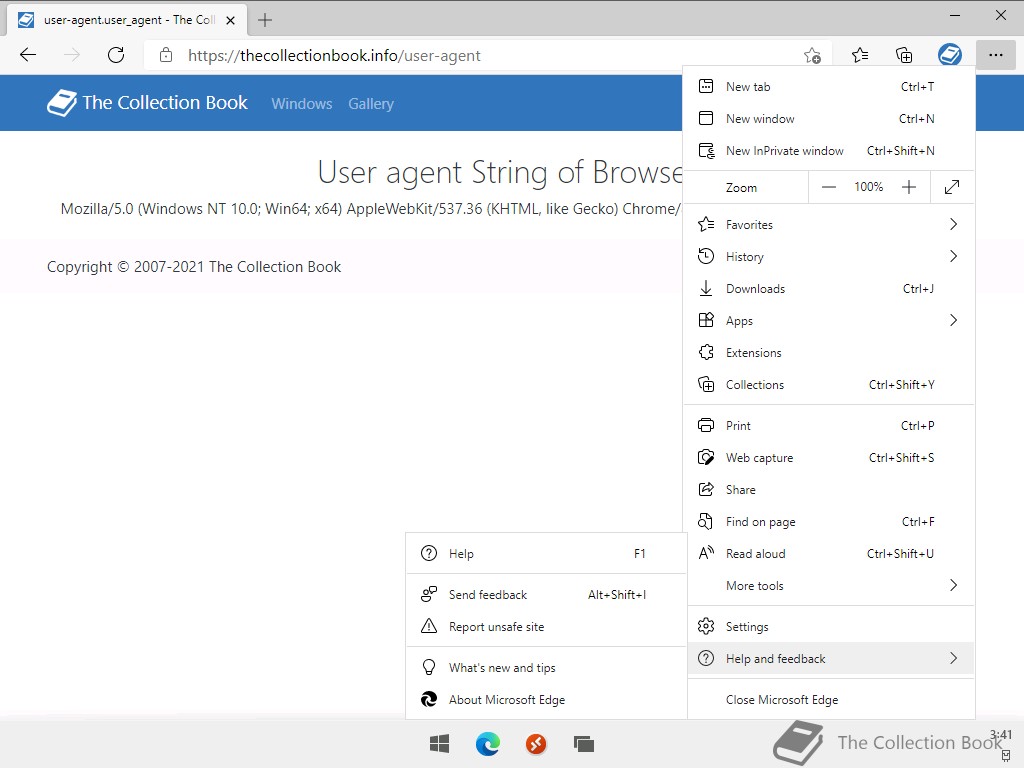Choose New tab from menu

pyautogui.click(x=829, y=86)
